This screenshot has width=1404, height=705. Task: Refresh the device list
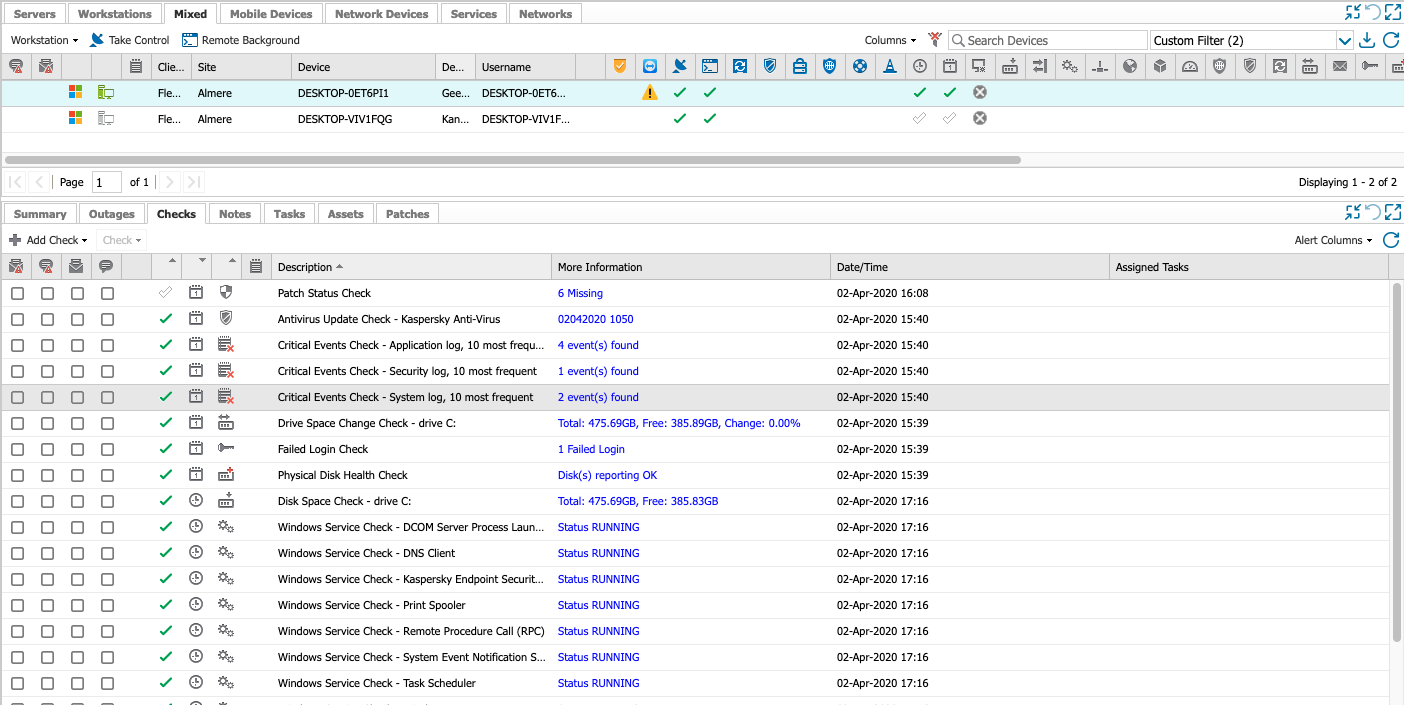[x=1390, y=40]
